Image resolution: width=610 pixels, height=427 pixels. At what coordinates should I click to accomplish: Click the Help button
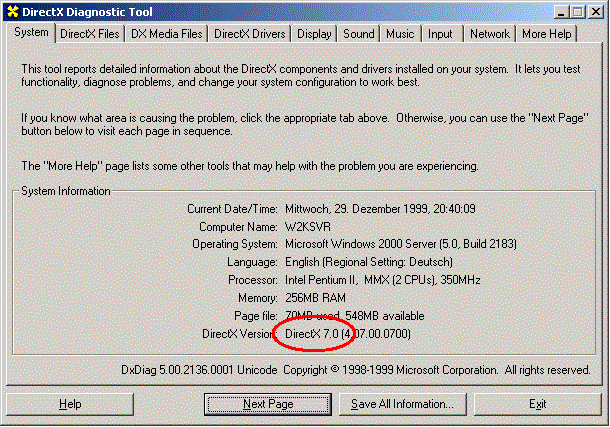[x=70, y=404]
